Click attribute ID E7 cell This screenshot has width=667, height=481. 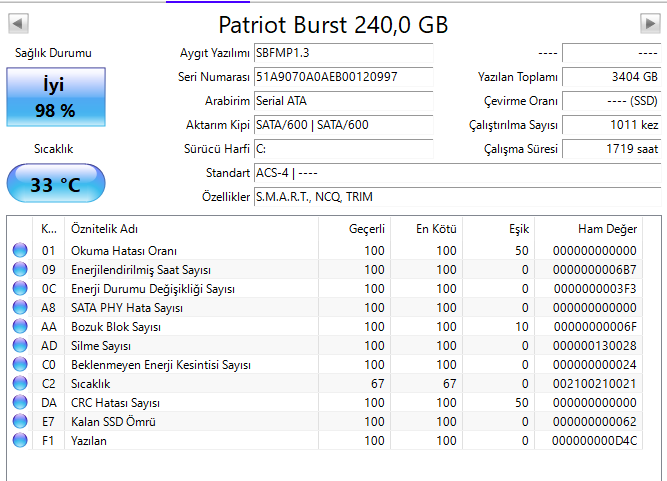pyautogui.click(x=48, y=421)
